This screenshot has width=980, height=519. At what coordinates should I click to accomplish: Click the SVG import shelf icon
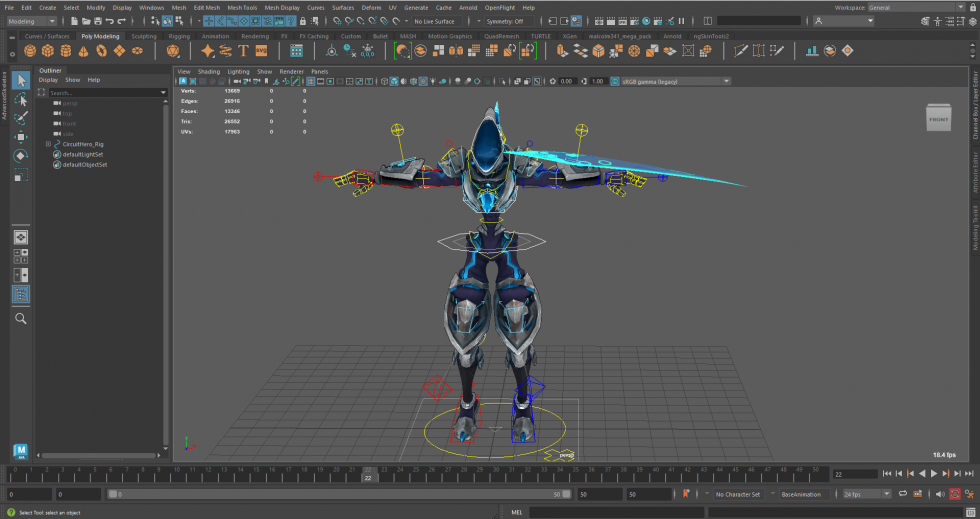coord(261,51)
